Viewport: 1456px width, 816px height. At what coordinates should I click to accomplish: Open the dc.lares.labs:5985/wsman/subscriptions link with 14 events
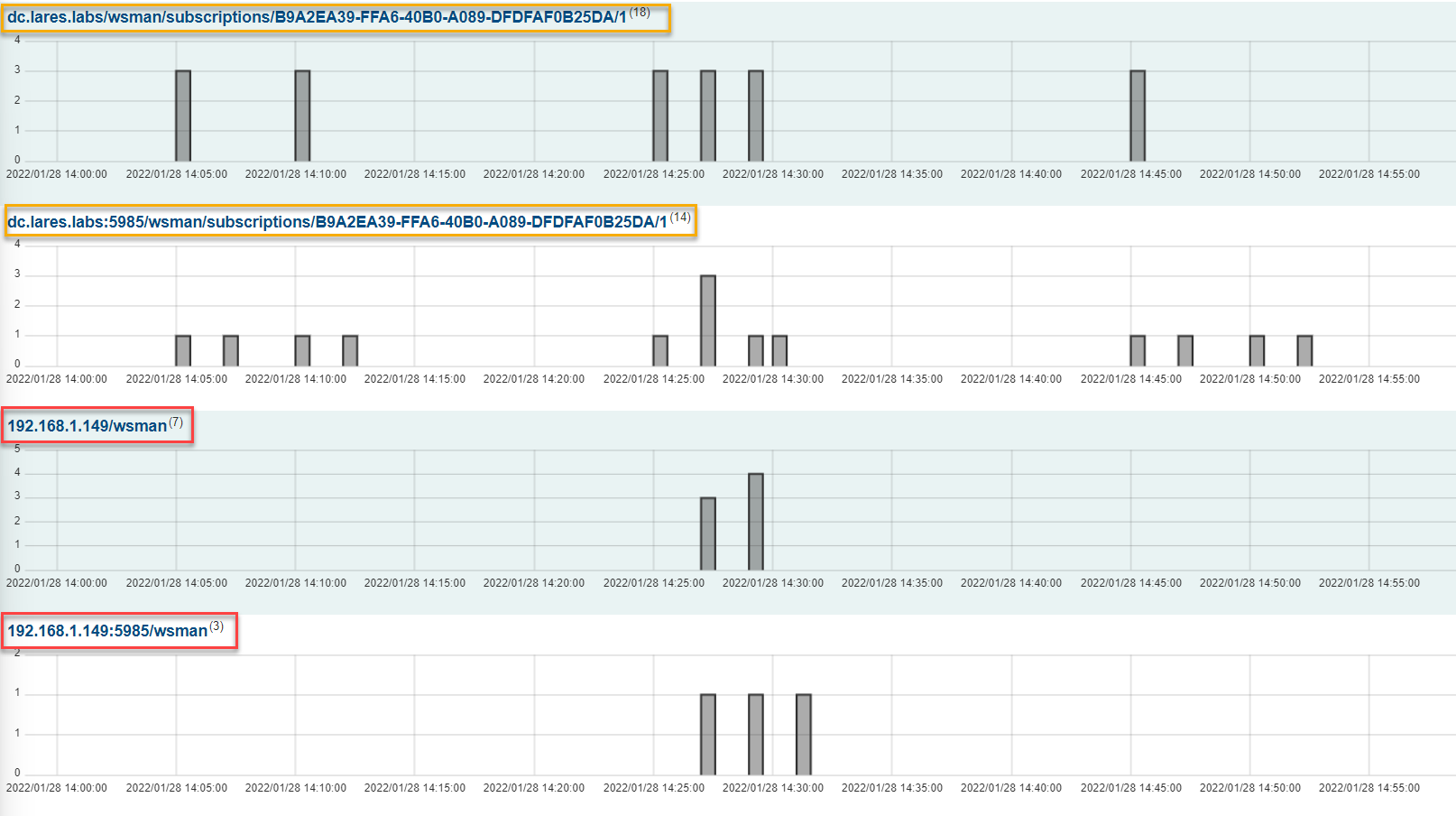pyautogui.click(x=336, y=222)
